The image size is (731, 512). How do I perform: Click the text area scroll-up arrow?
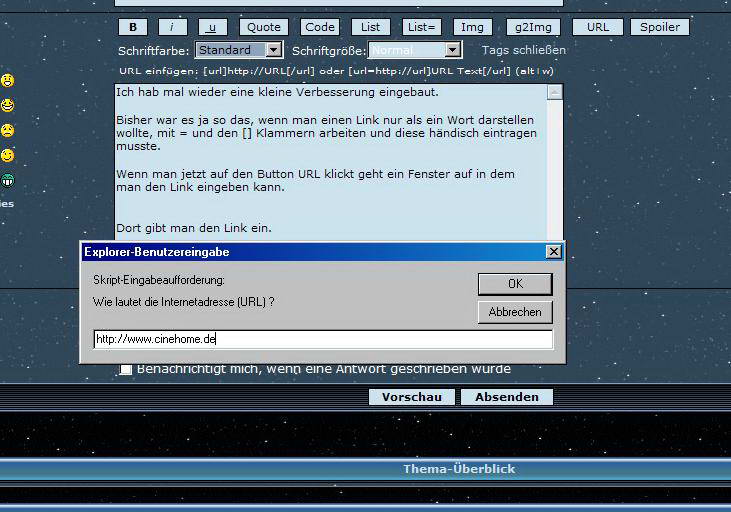click(554, 92)
